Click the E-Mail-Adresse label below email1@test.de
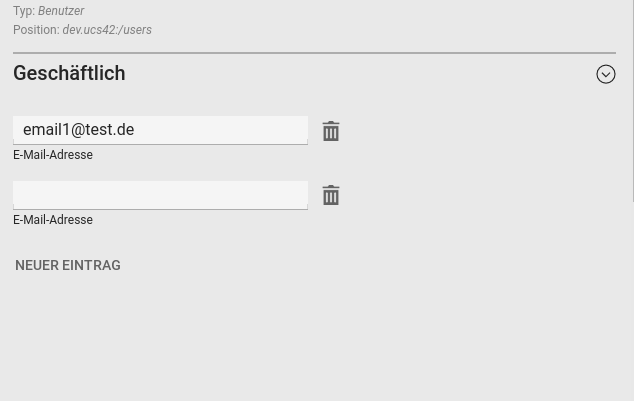 53,155
